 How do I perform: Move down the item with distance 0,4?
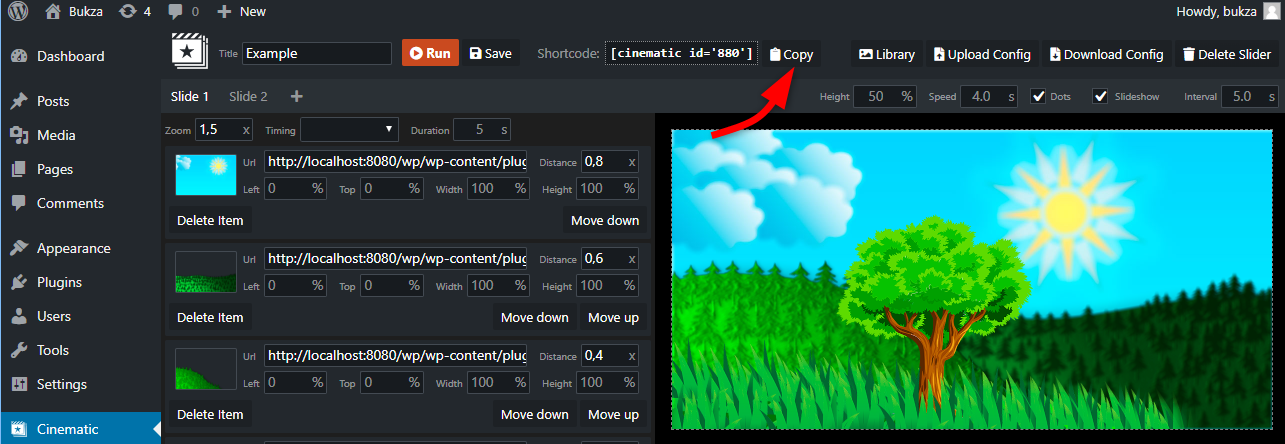tap(535, 414)
